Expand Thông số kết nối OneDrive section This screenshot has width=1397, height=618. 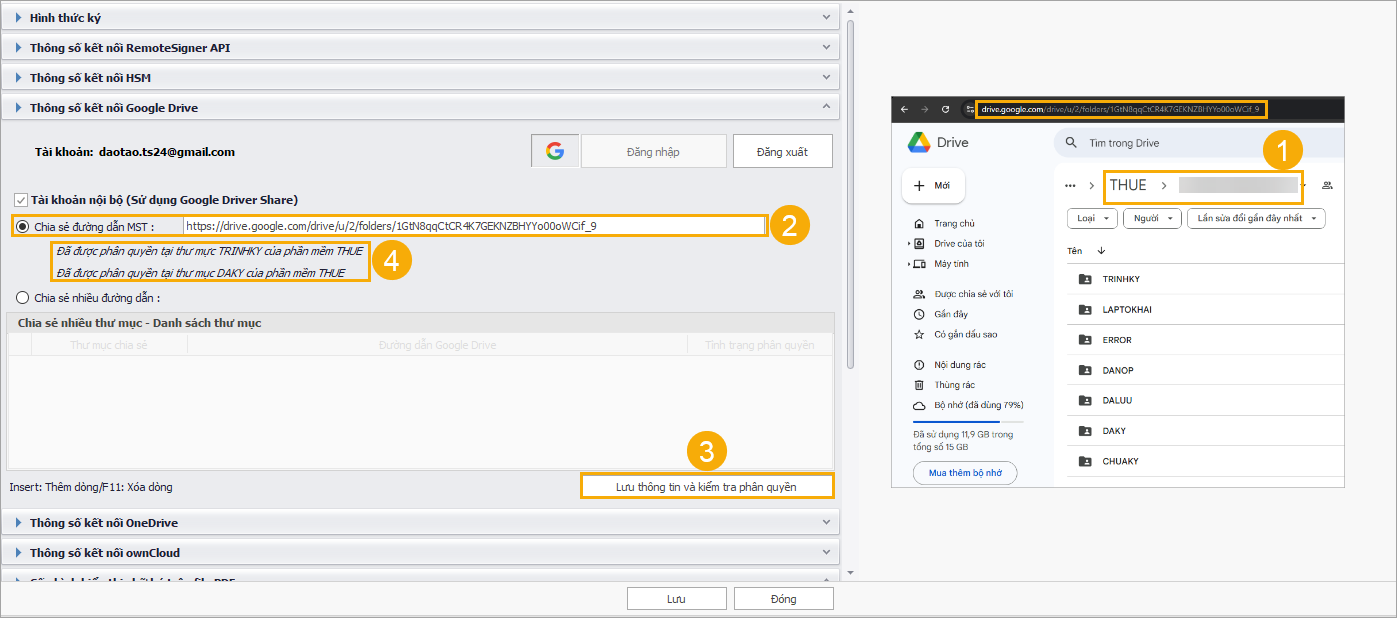tap(420, 522)
